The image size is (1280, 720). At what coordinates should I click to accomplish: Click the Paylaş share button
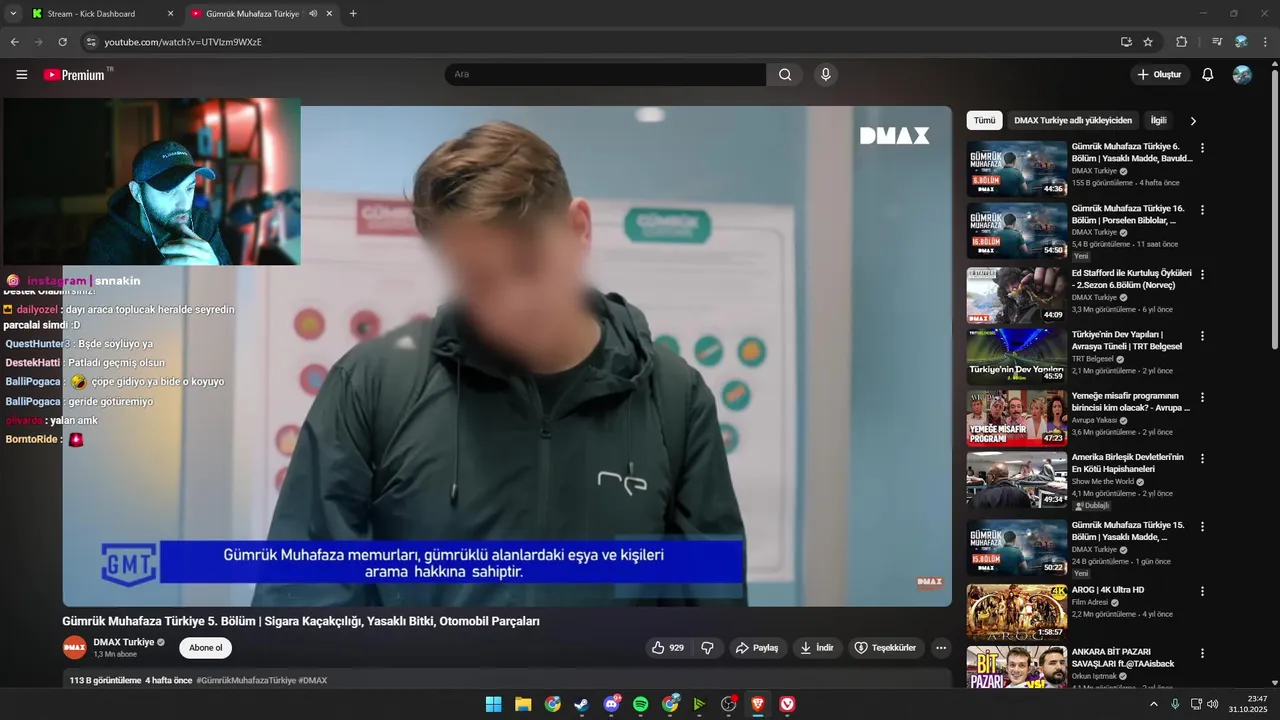coord(757,648)
